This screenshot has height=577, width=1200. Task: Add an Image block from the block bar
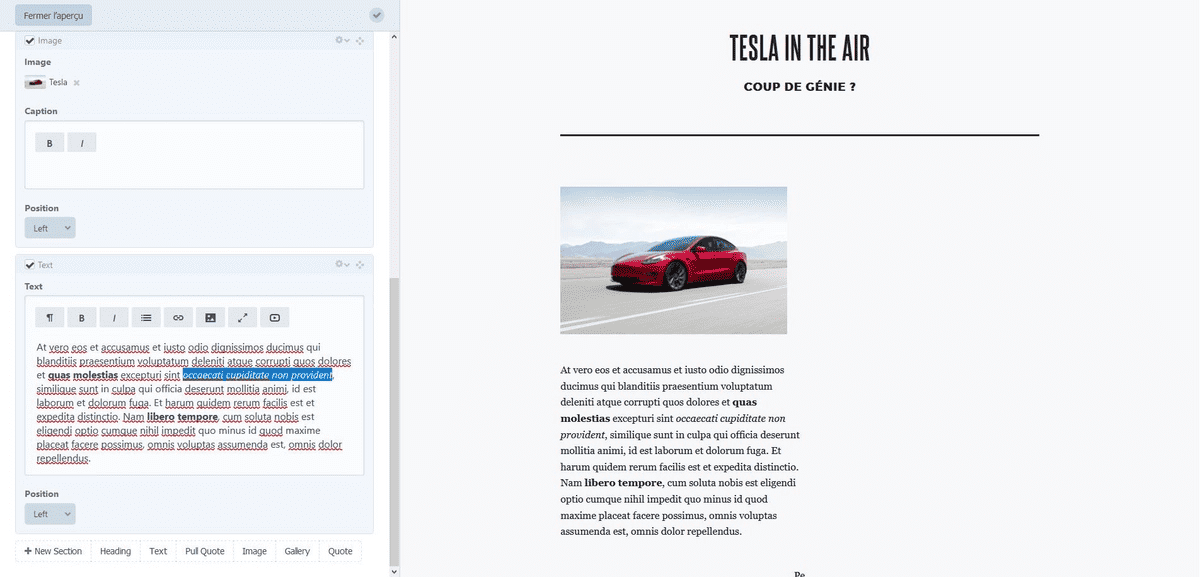tap(255, 551)
